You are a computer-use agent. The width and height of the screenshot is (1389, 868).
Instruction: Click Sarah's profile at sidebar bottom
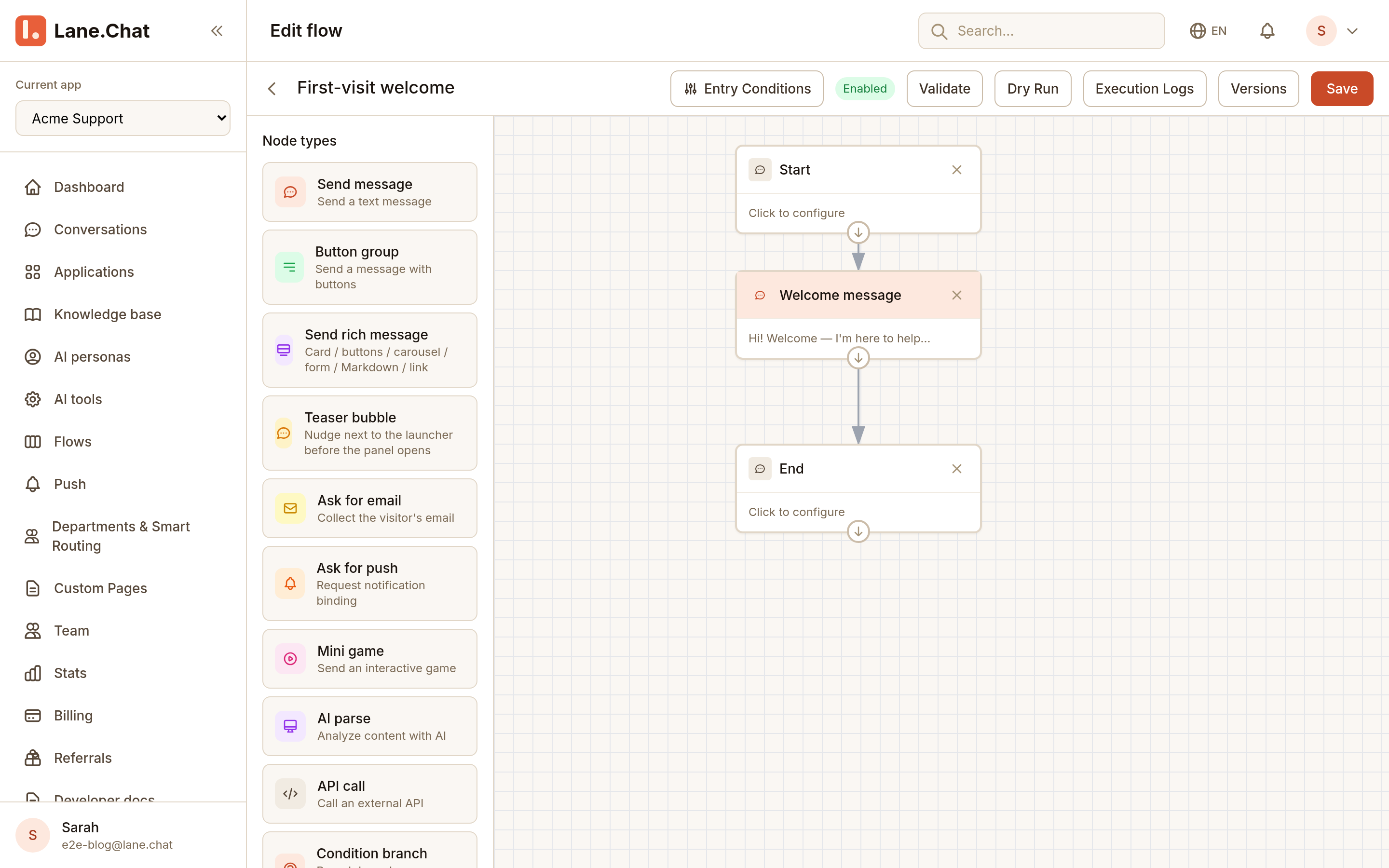tap(123, 835)
